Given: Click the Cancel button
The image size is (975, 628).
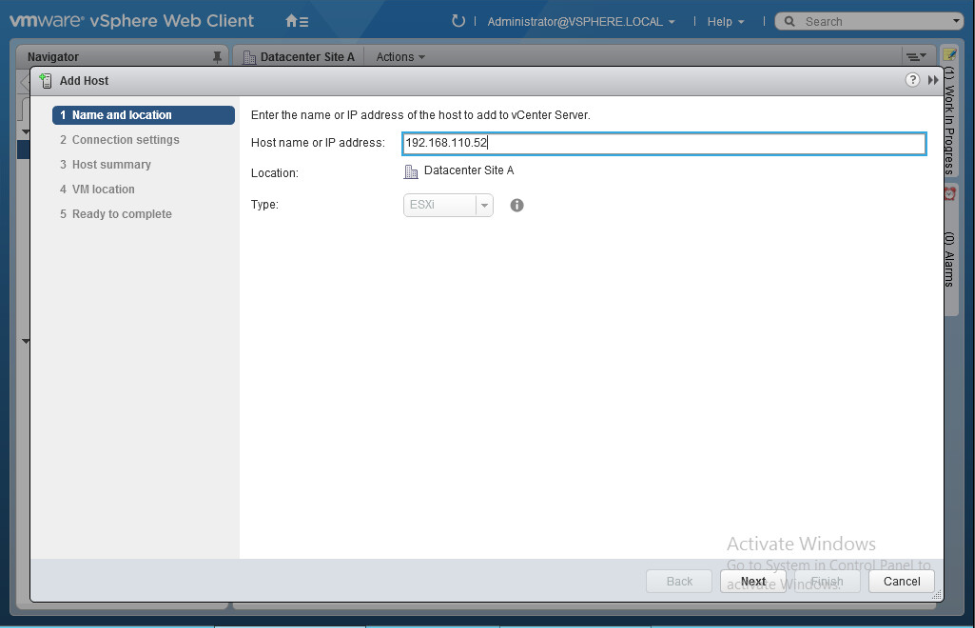Looking at the screenshot, I should 900,581.
